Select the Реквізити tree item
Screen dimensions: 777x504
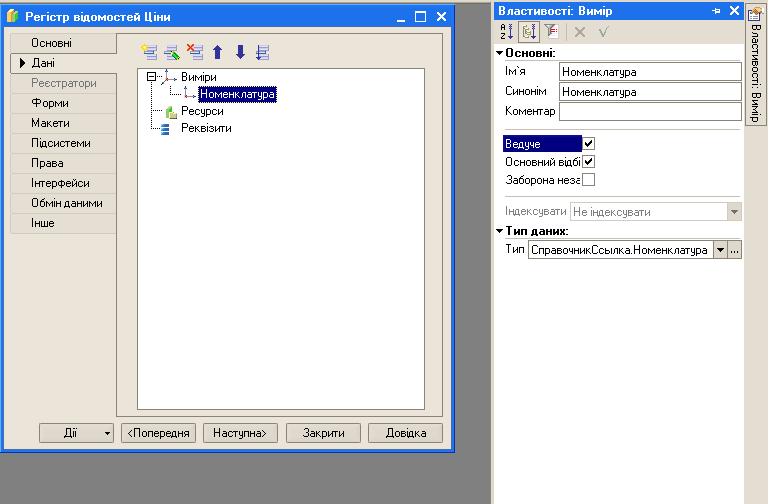point(206,128)
